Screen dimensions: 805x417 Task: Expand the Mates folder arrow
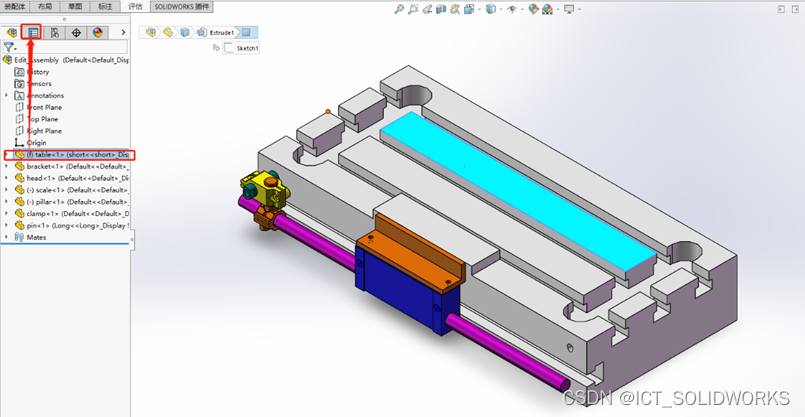point(7,237)
